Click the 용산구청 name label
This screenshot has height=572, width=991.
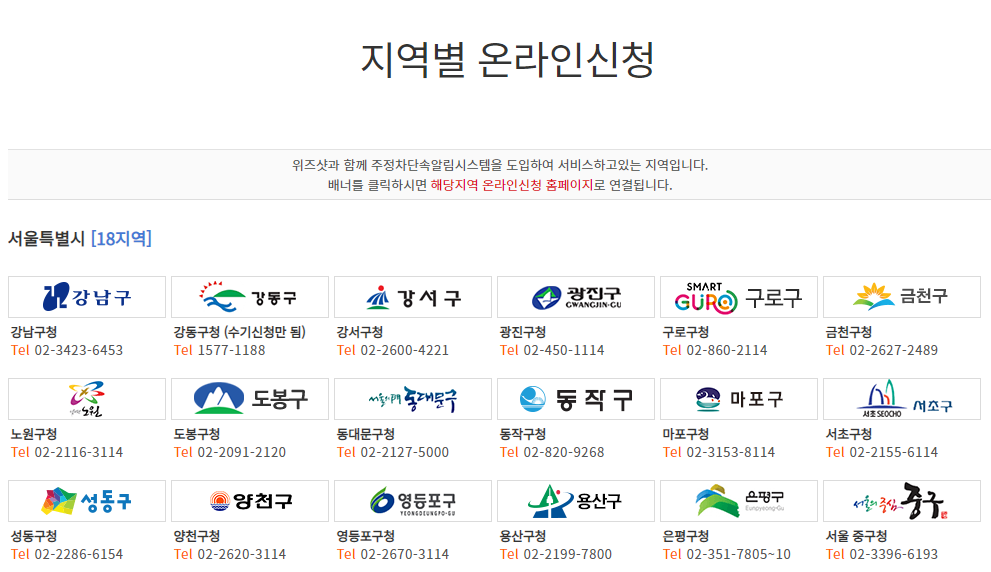(x=523, y=536)
